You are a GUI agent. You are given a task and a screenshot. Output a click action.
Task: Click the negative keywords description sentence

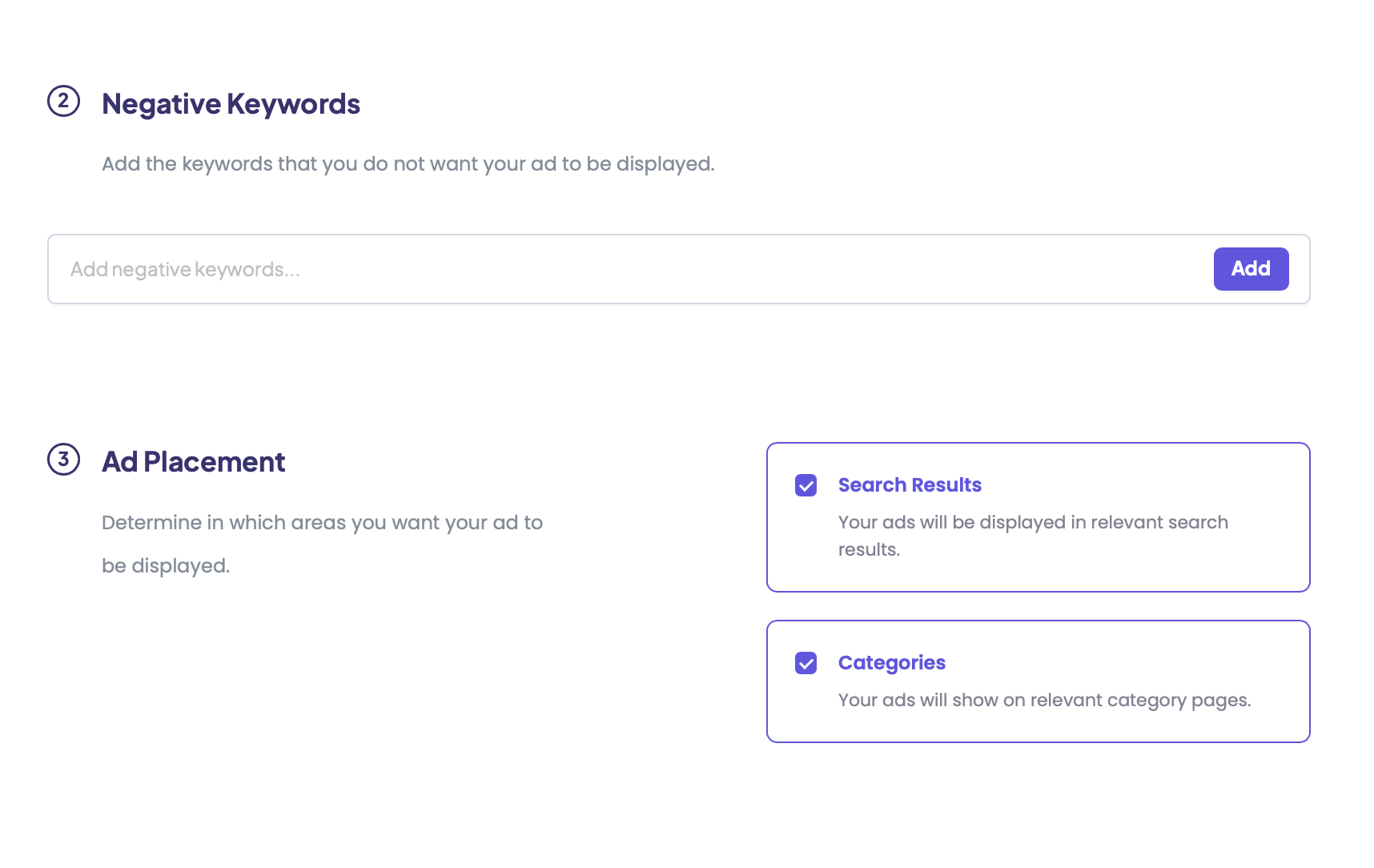[408, 164]
